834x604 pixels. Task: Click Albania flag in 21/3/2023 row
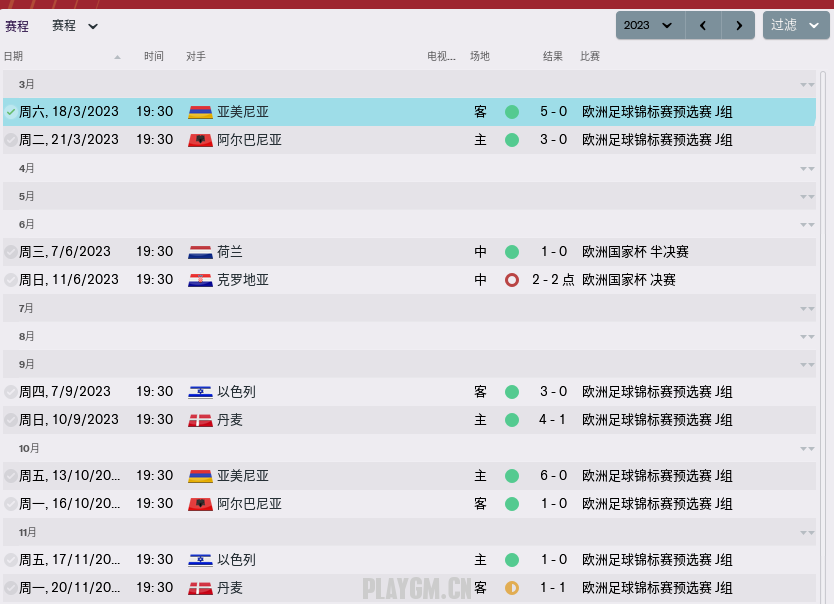(x=200, y=140)
